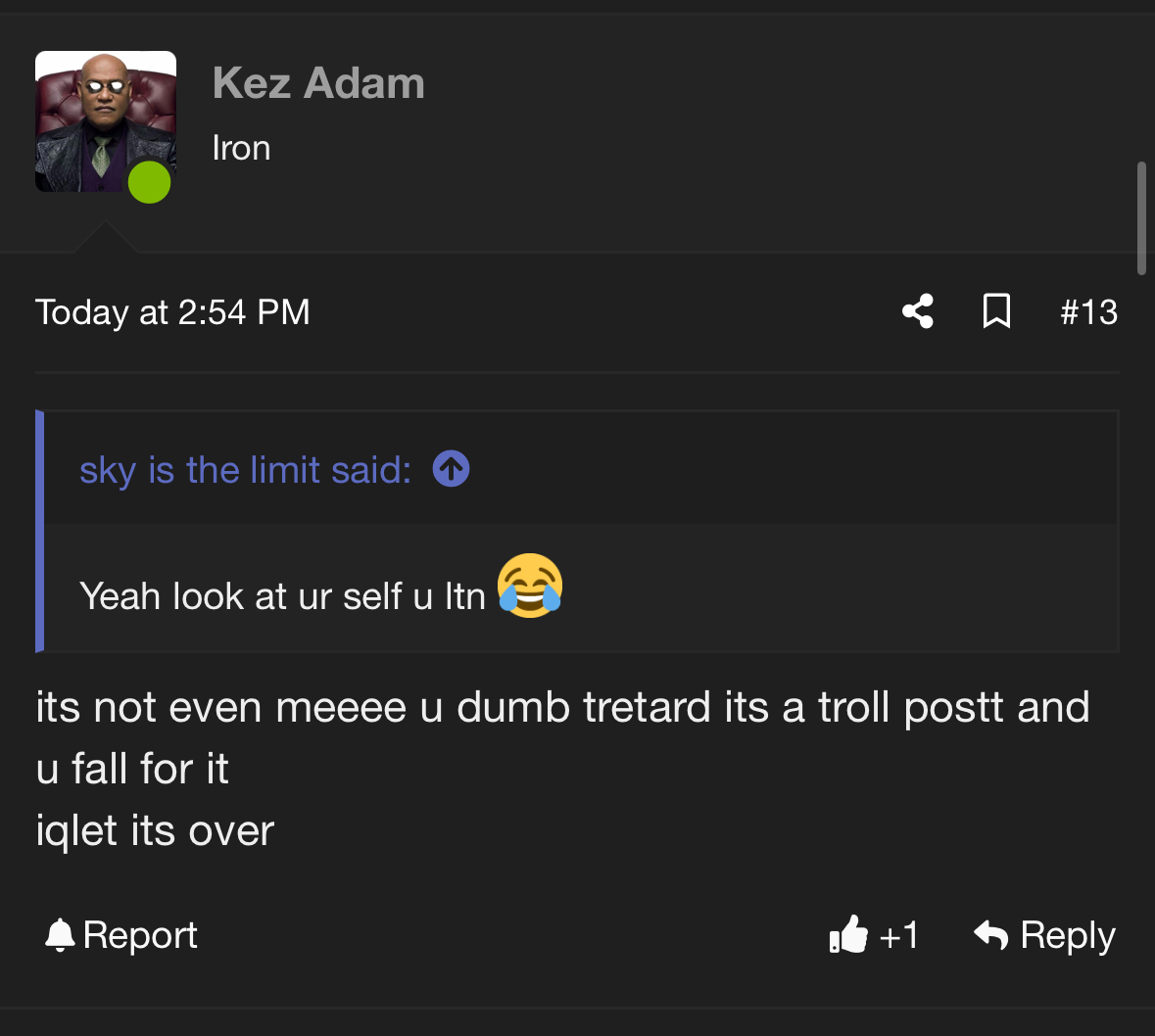
Task: Click the 'iqlet its over' post text
Action: click(x=155, y=831)
